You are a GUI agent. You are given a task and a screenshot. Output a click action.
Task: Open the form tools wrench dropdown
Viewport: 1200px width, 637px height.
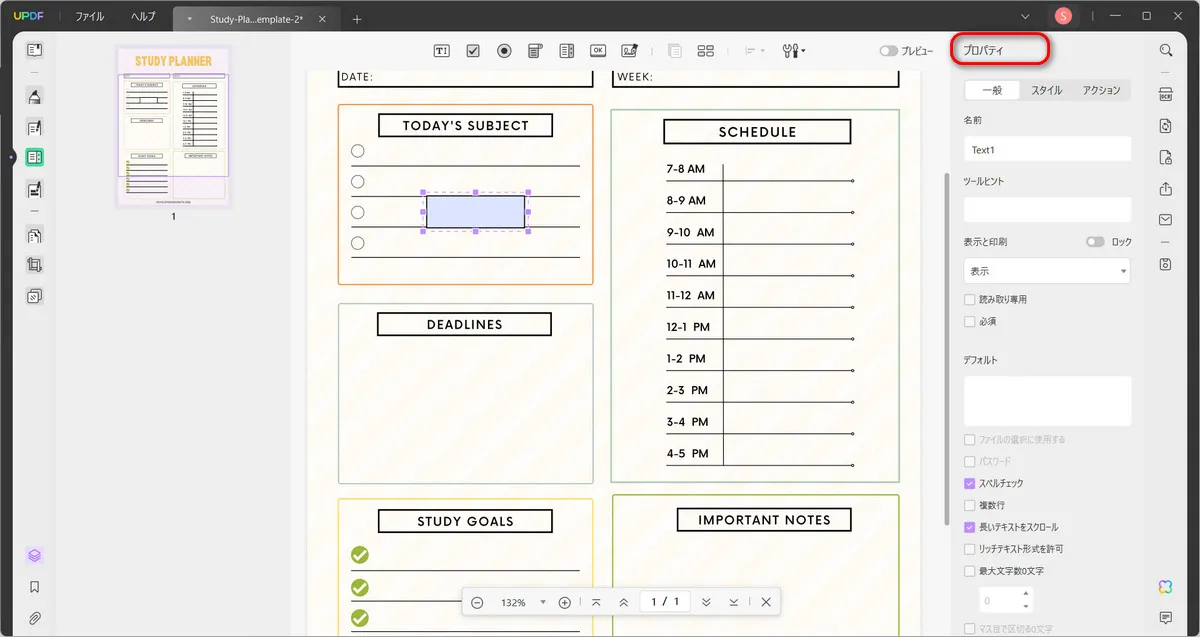click(794, 51)
